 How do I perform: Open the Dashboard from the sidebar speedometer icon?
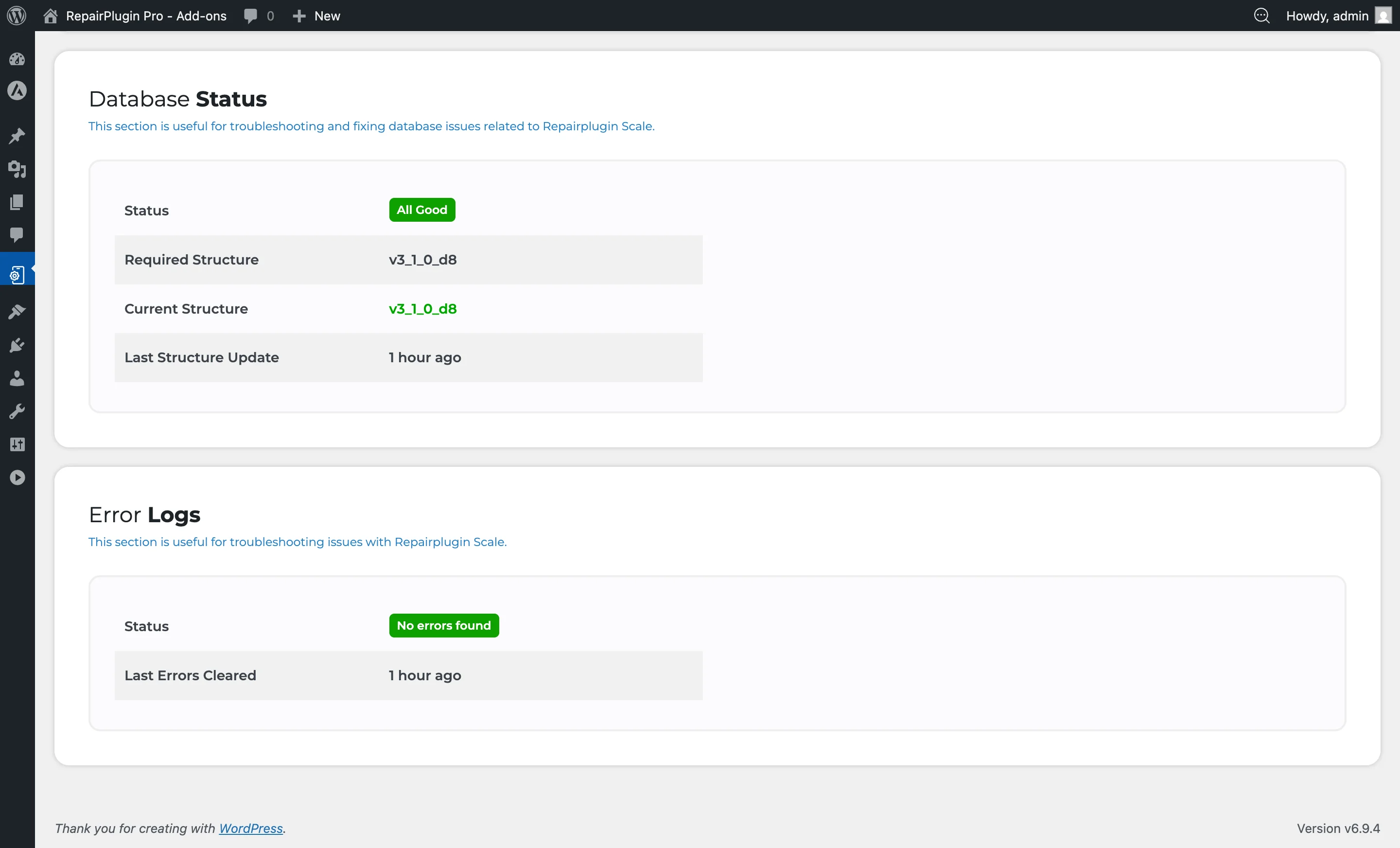17,59
